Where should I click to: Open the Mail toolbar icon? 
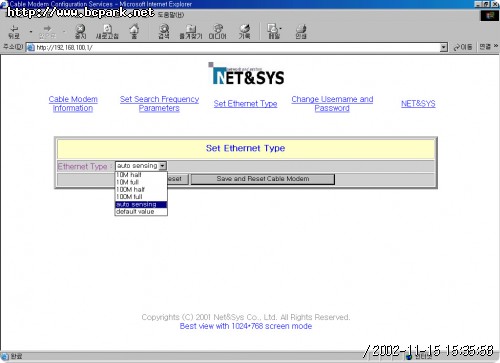(274, 32)
